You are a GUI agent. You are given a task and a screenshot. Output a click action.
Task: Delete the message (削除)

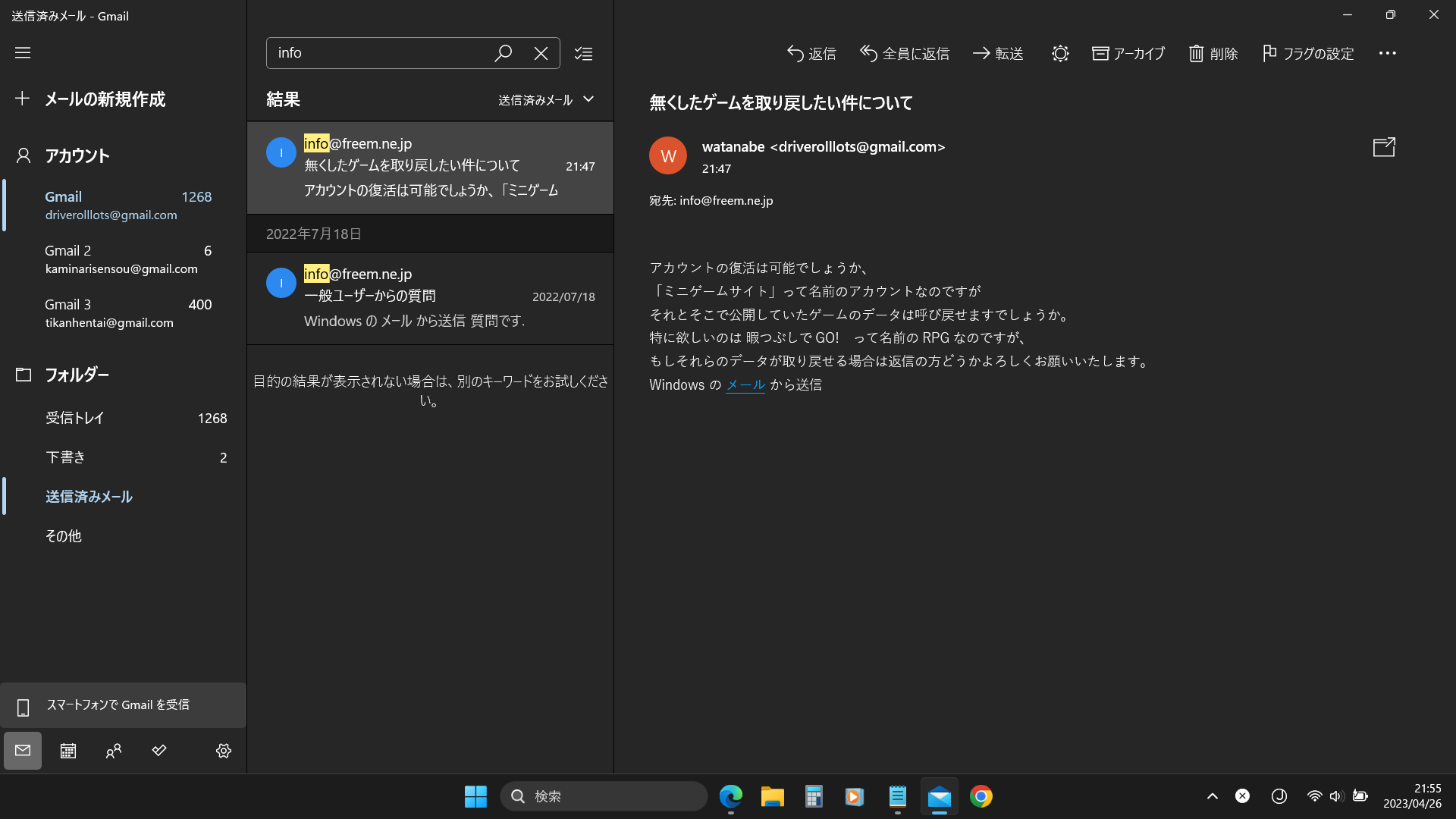tap(1213, 53)
